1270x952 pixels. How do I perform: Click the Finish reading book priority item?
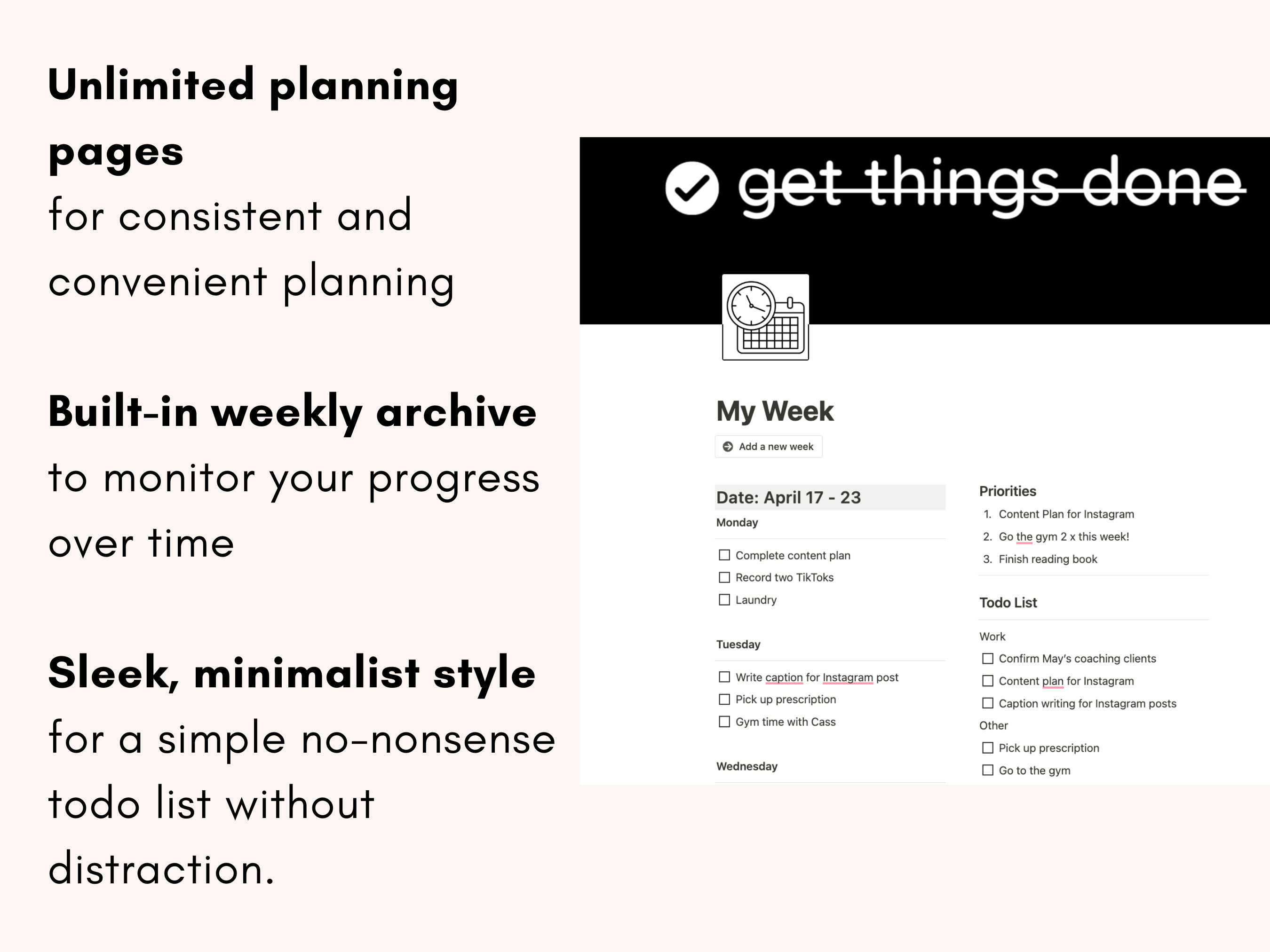(x=1048, y=559)
